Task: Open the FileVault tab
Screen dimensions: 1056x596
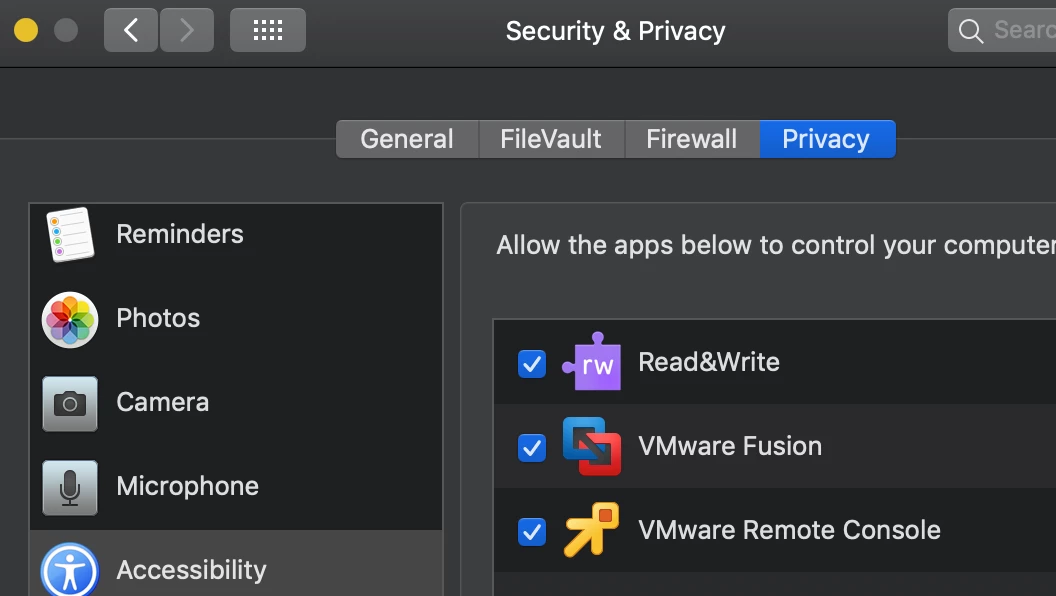Action: pyautogui.click(x=552, y=139)
